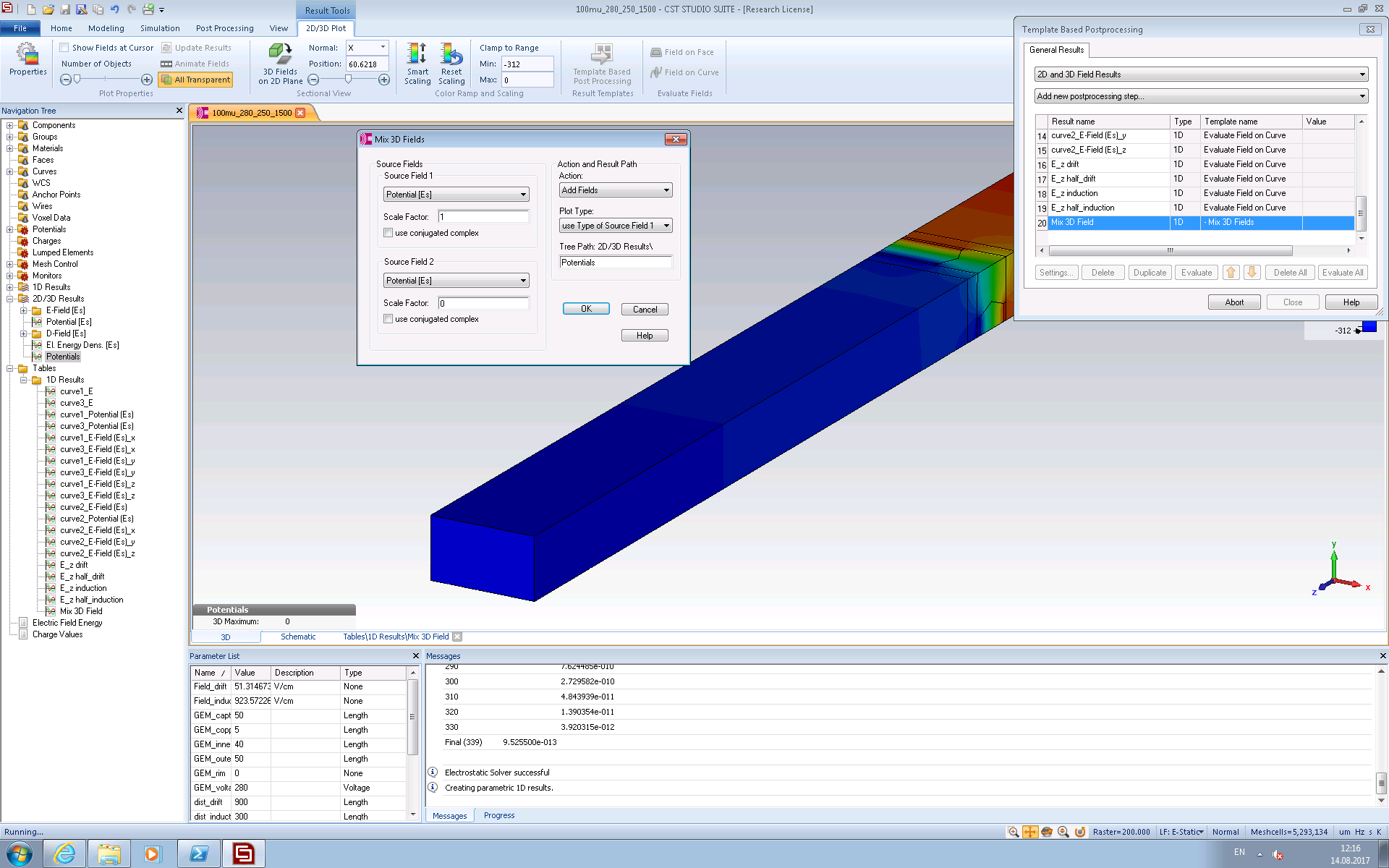Click the Undo arrow icon
This screenshot has width=1389, height=868.
(x=114, y=9)
